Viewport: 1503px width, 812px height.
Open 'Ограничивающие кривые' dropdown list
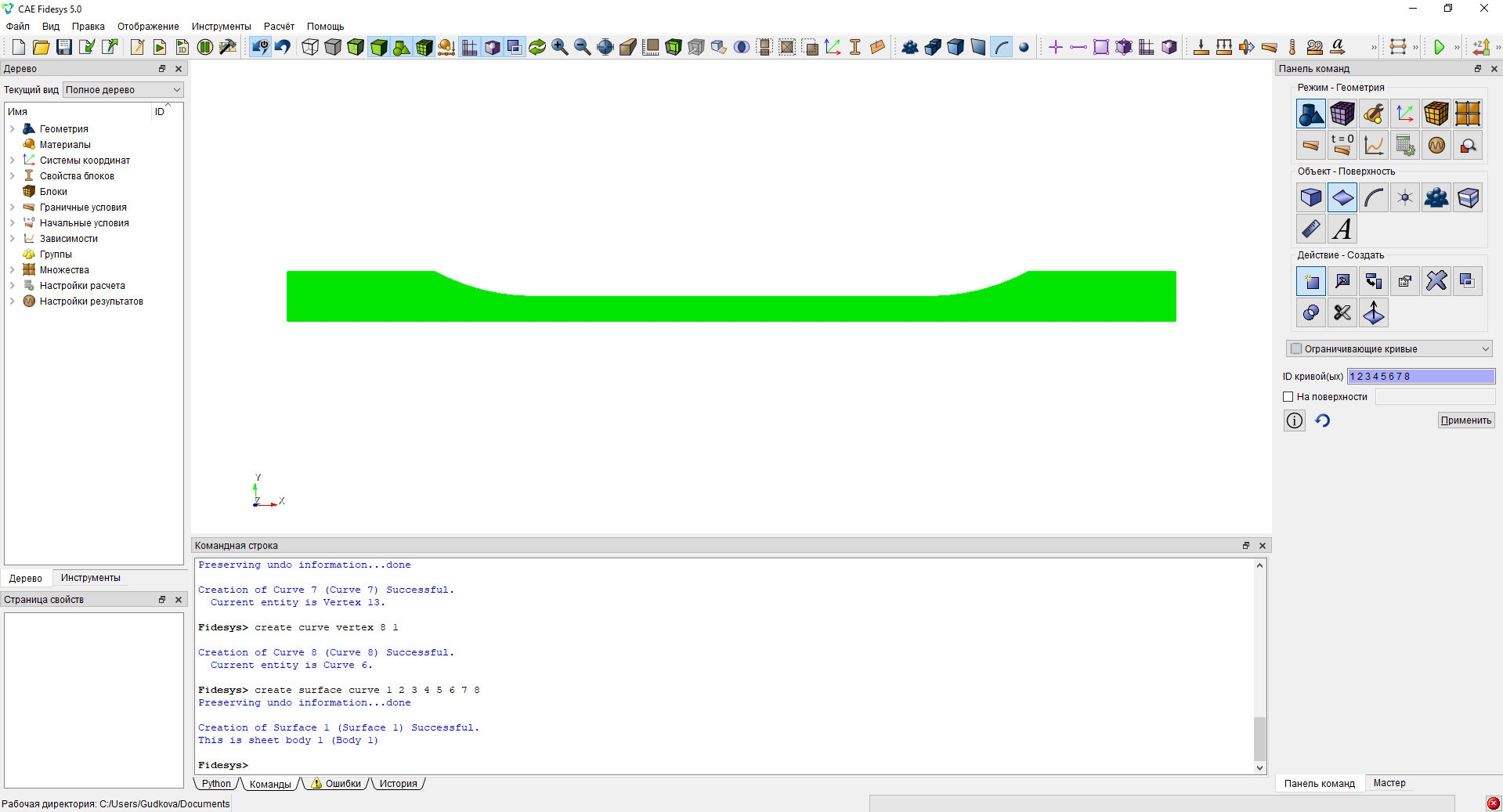click(1389, 348)
